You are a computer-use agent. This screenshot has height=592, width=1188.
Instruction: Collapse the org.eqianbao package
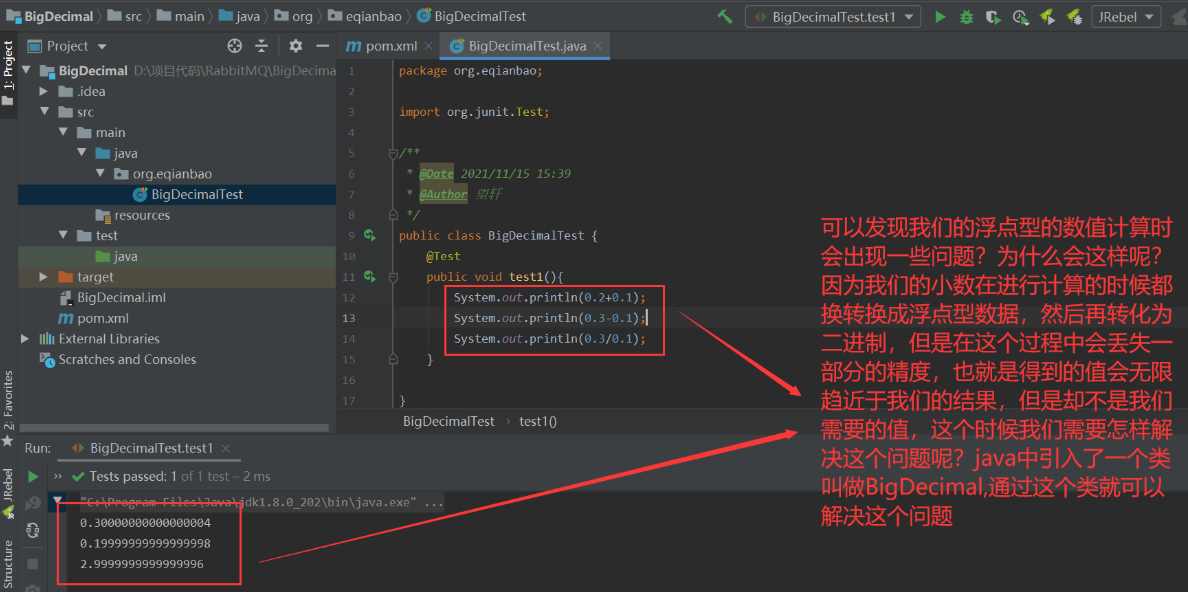click(101, 174)
